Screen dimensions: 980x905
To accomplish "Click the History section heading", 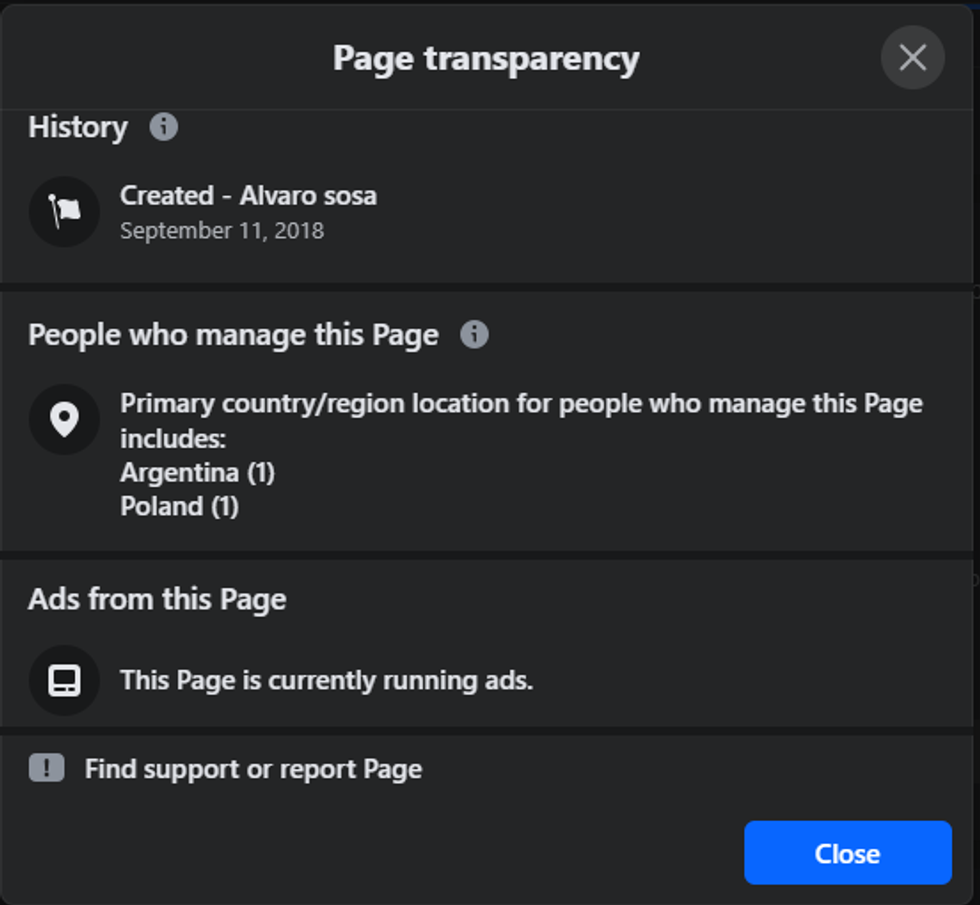I will [x=78, y=127].
